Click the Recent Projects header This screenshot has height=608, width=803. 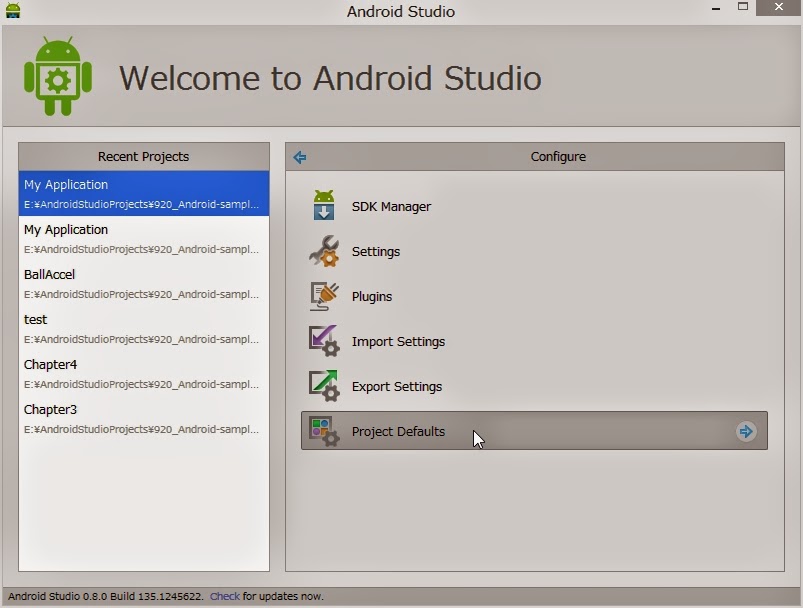[144, 157]
